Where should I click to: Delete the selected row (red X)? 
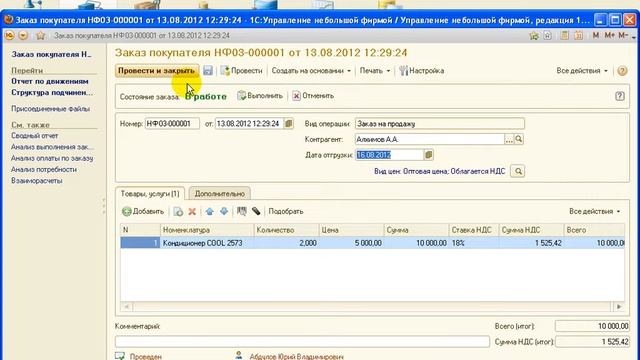(192, 211)
